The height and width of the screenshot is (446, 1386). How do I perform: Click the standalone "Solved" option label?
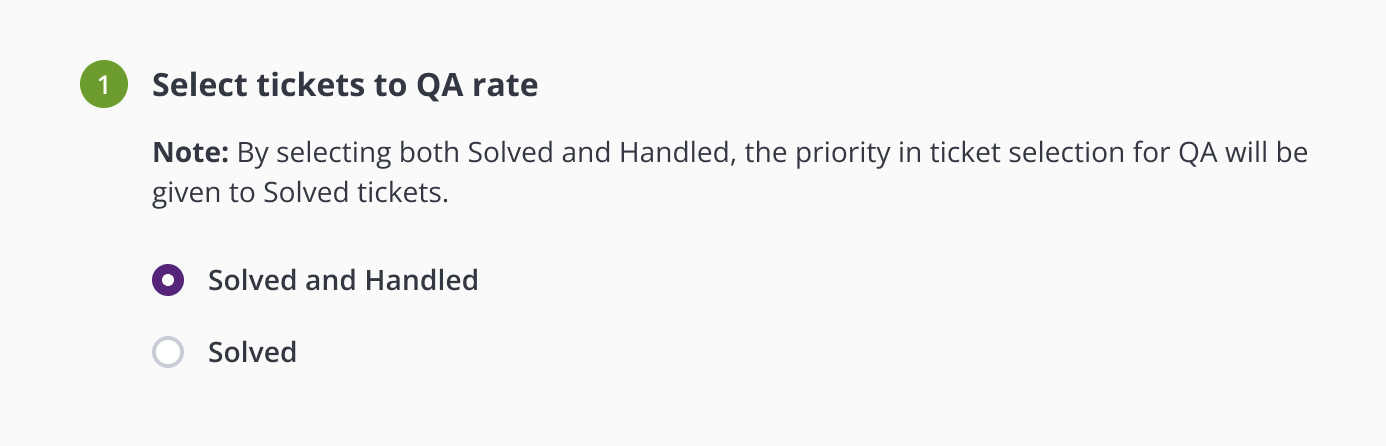coord(252,352)
